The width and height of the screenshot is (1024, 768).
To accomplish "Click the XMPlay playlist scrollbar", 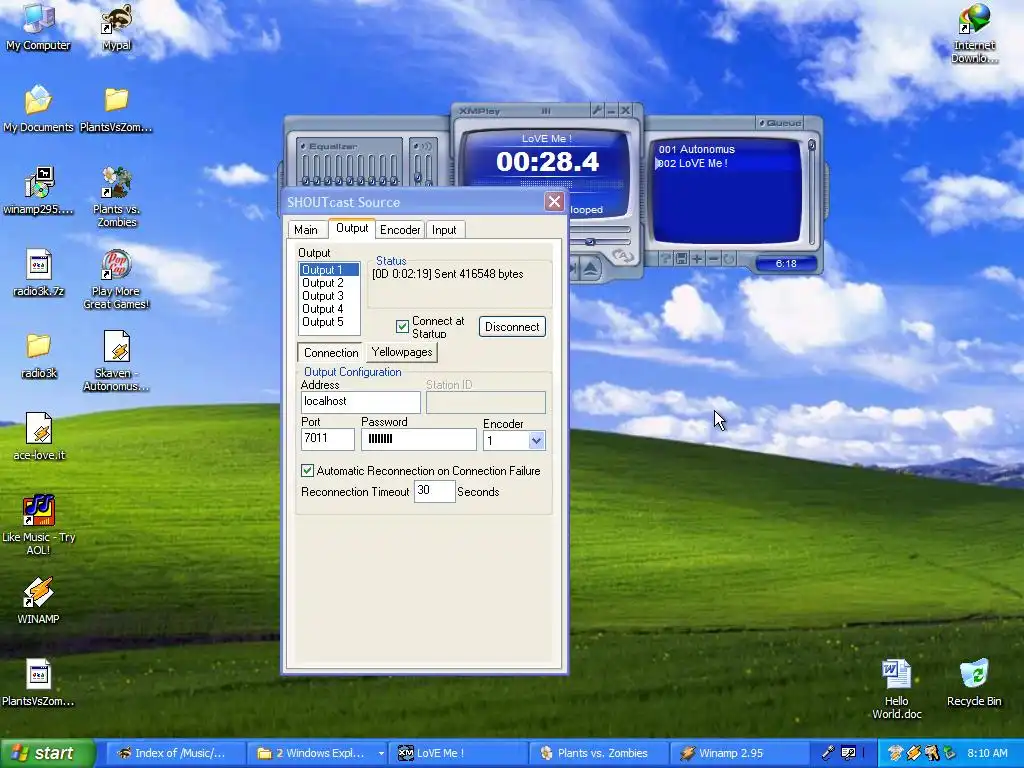I will coord(812,191).
